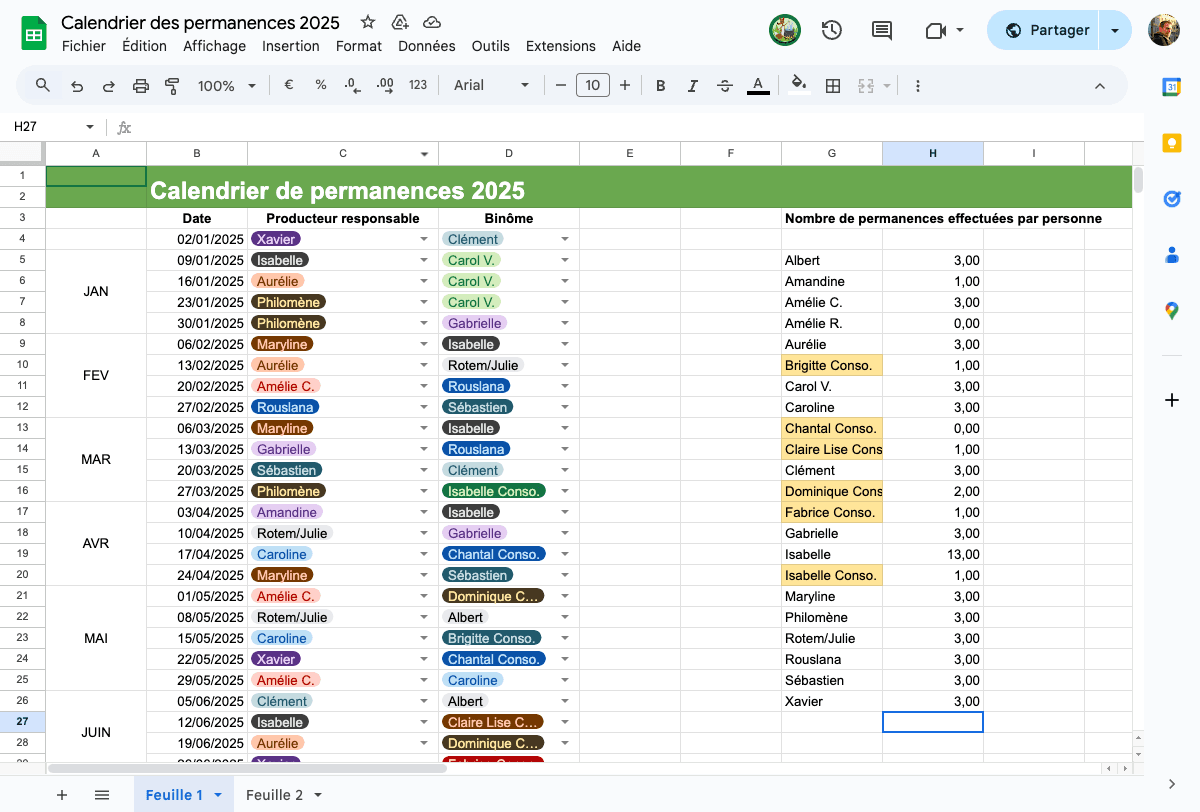Open the Fichier menu
The image size is (1200, 812).
point(84,46)
